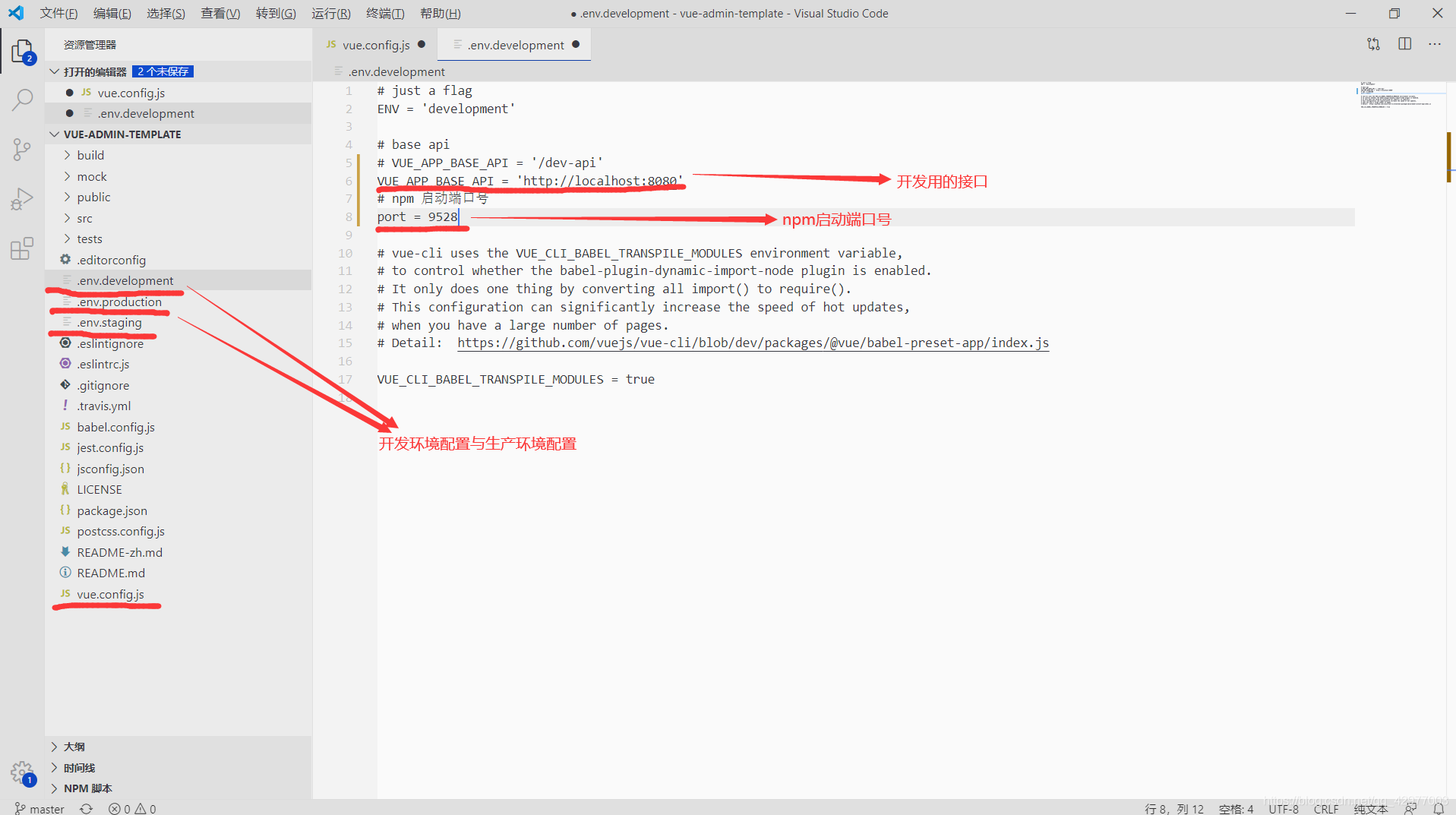This screenshot has width=1456, height=815.
Task: Click the VS Code logo icon
Action: tap(16, 13)
